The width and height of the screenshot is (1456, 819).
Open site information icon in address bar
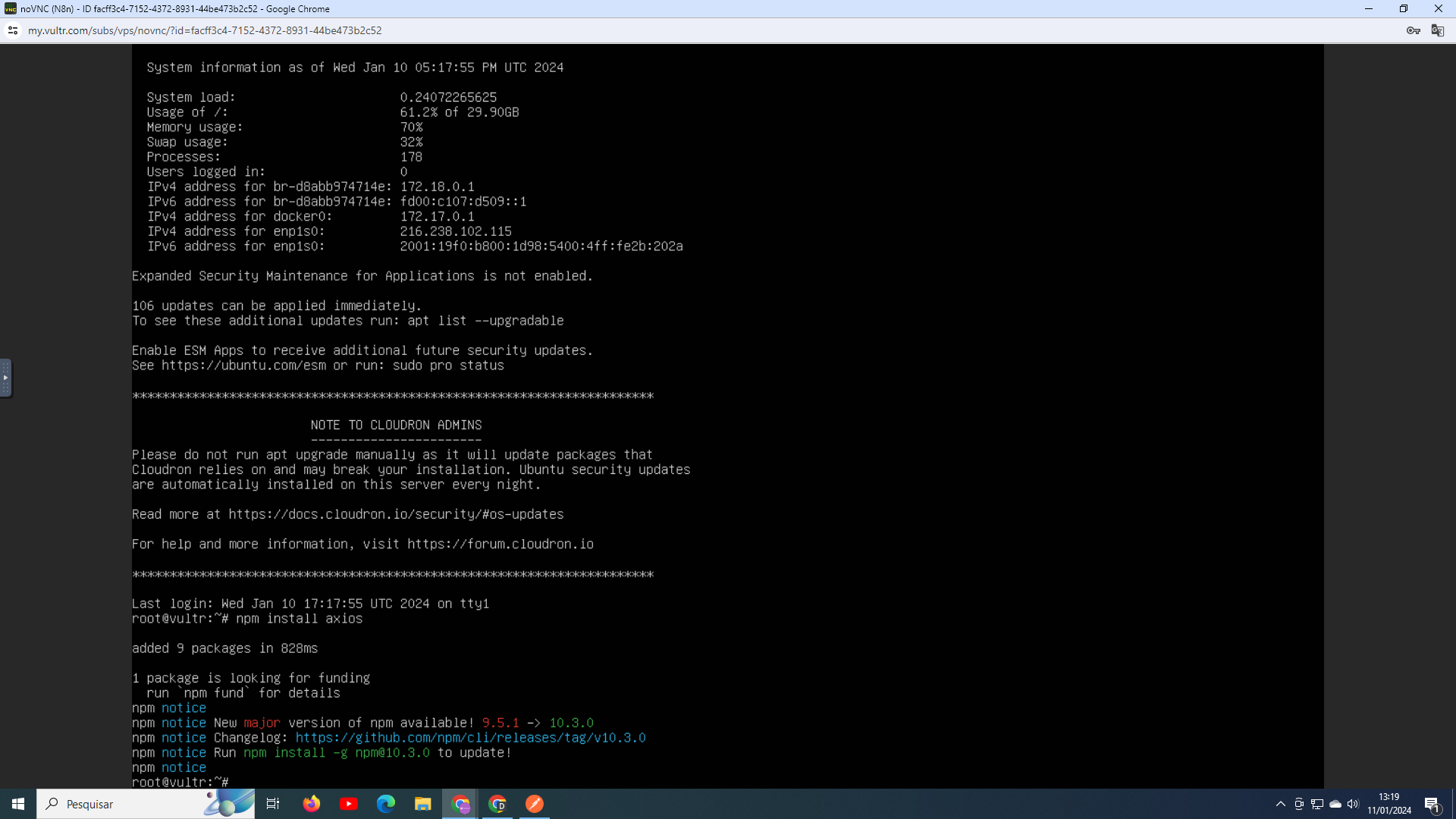[13, 30]
